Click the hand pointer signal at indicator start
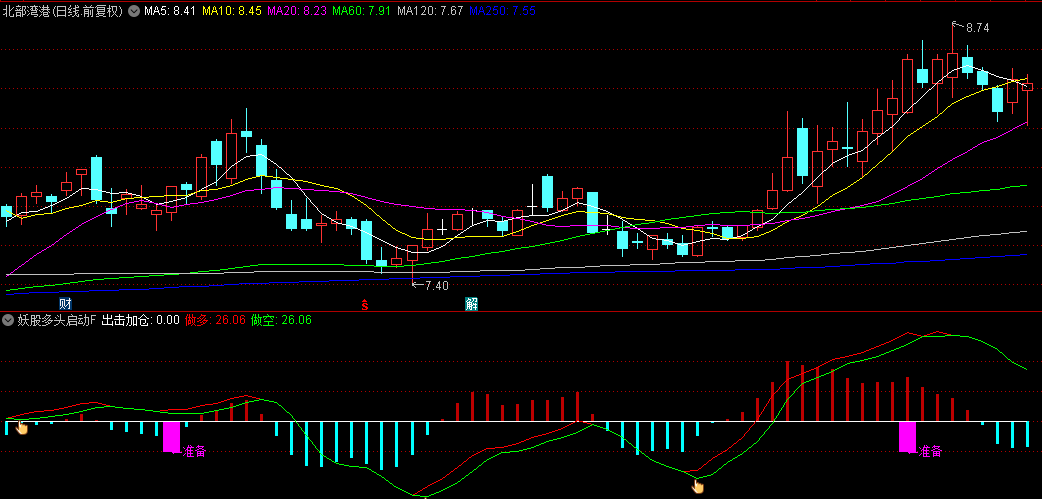The width and height of the screenshot is (1042, 499). point(22,427)
